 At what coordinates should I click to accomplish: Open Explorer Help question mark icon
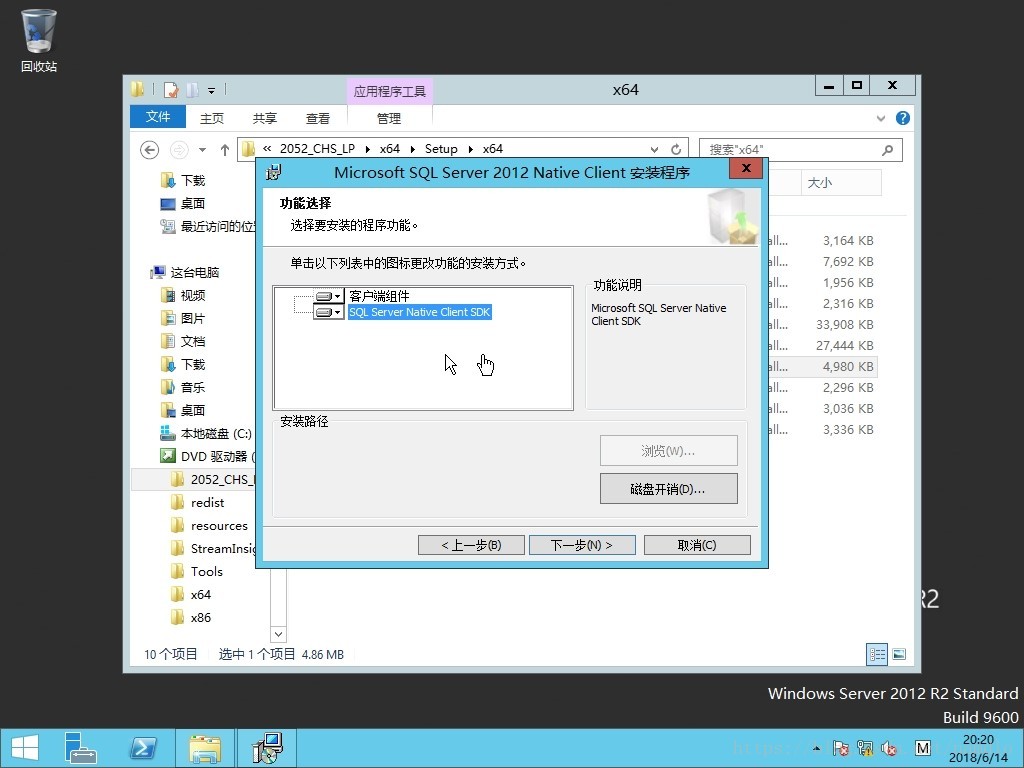903,118
